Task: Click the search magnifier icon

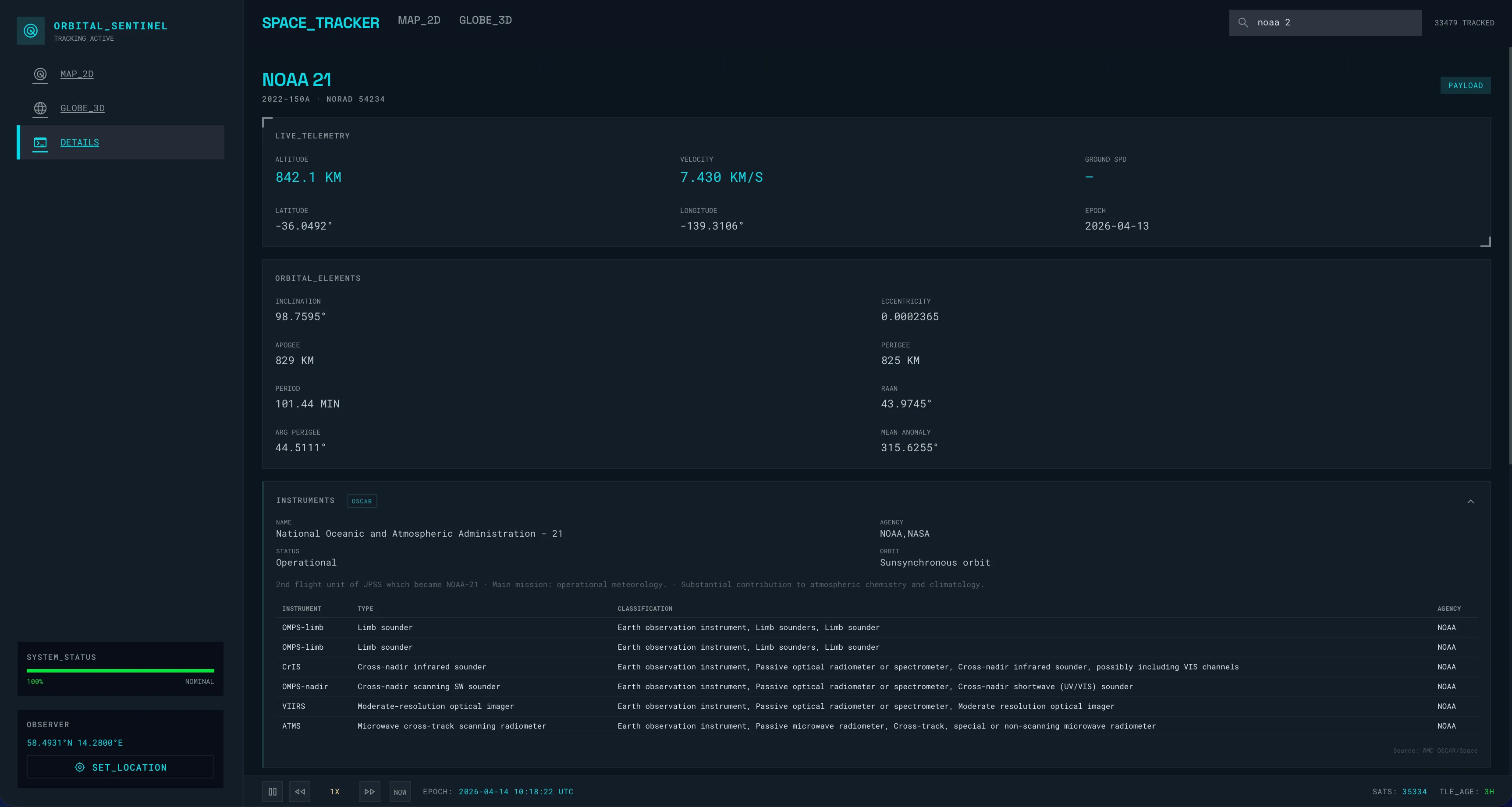Action: coord(1242,23)
